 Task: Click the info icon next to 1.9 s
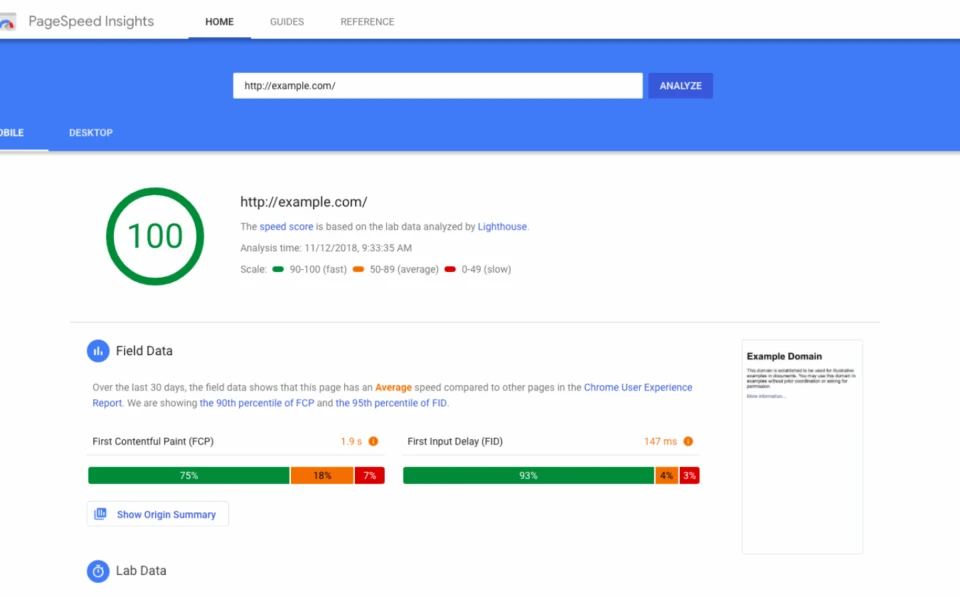tap(373, 441)
